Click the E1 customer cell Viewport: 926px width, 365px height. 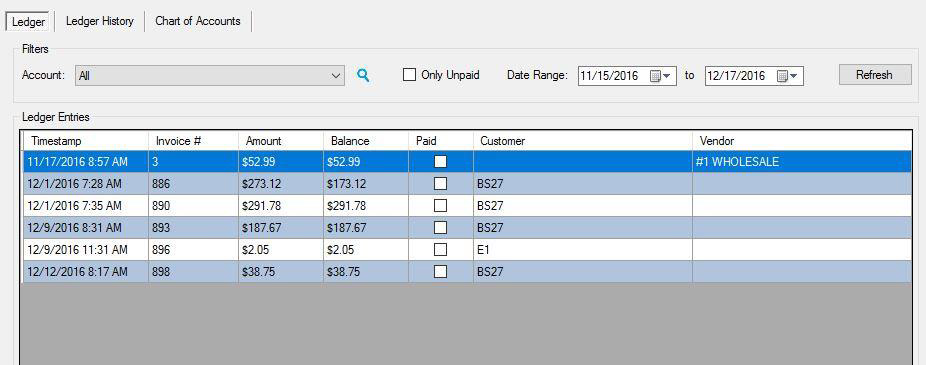click(582, 250)
